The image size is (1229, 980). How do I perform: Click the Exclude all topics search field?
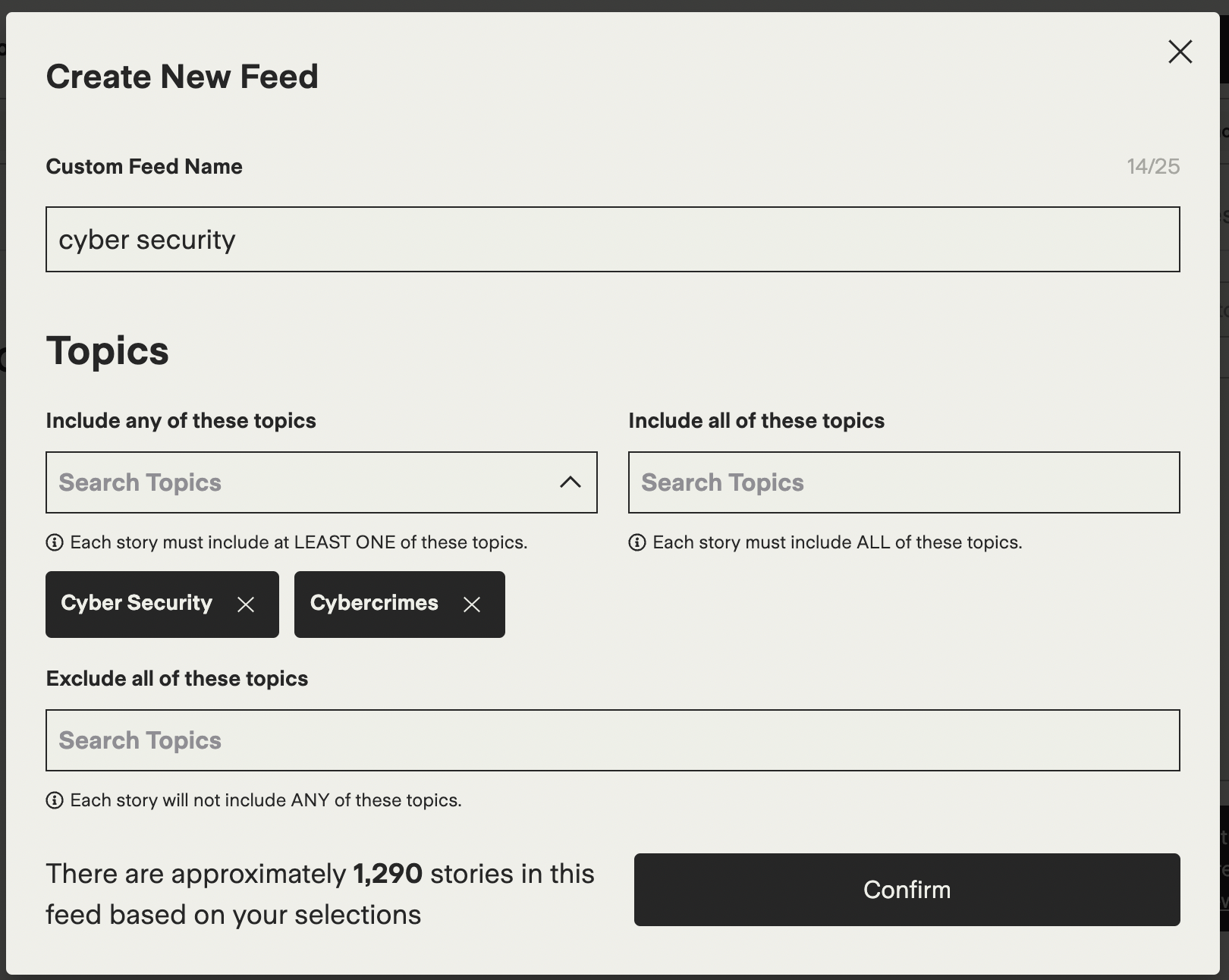pos(612,740)
